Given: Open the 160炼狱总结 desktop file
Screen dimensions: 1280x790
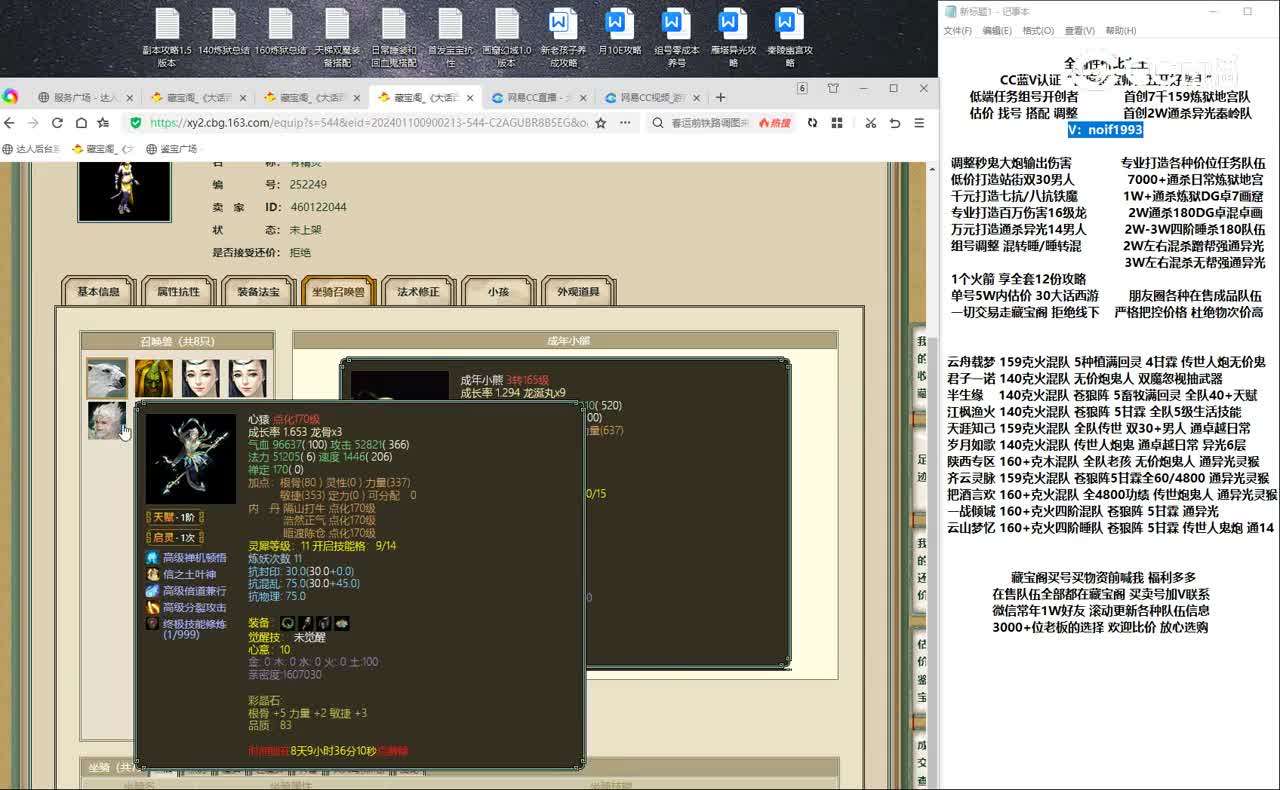Looking at the screenshot, I should pyautogui.click(x=281, y=33).
